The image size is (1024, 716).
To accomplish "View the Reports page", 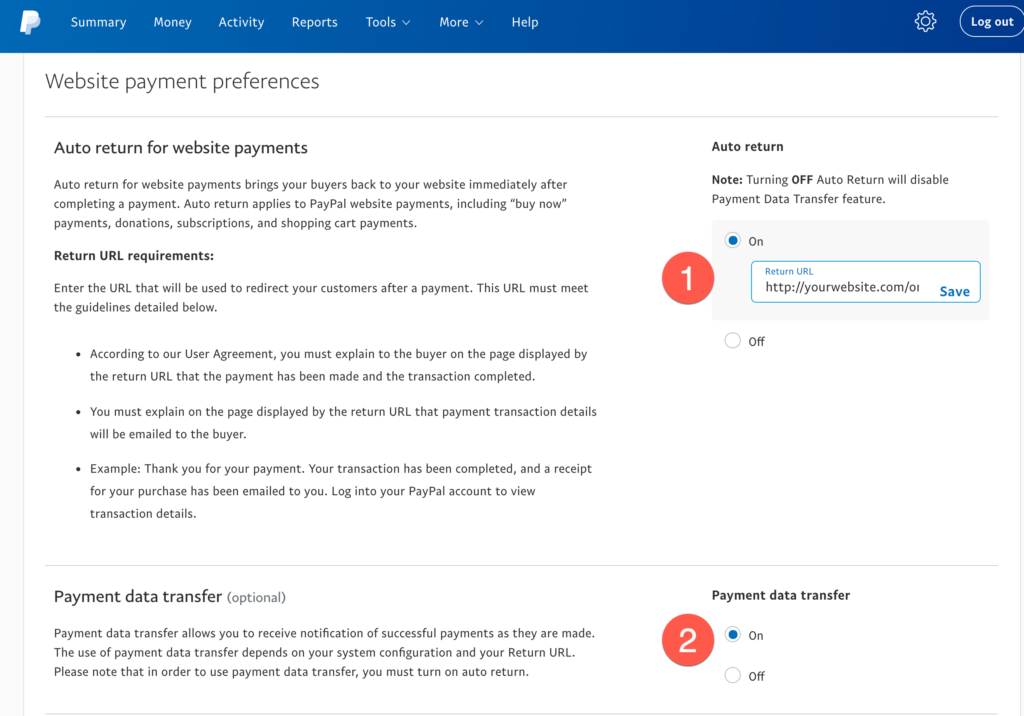I will coord(315,22).
